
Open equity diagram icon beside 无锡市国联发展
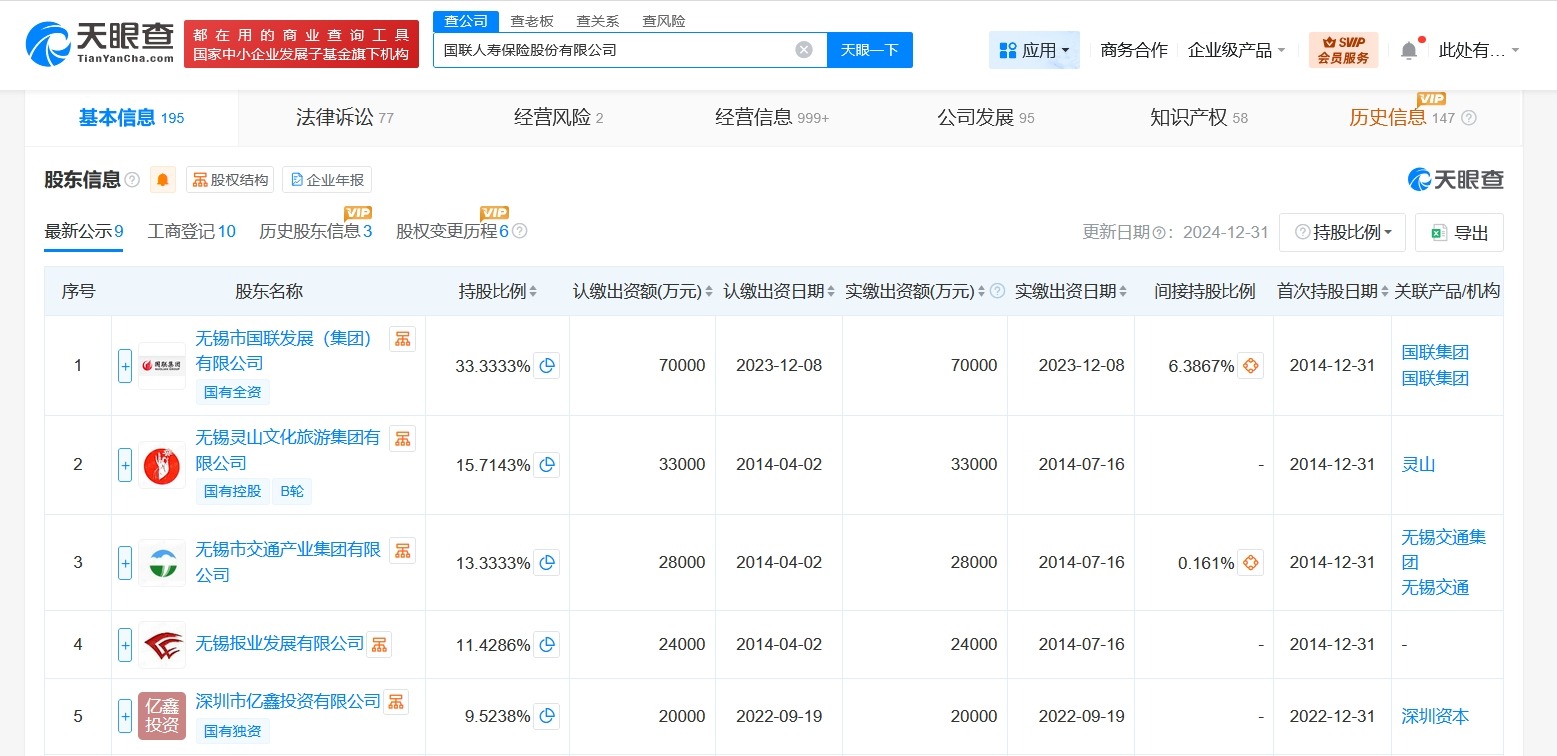[403, 339]
